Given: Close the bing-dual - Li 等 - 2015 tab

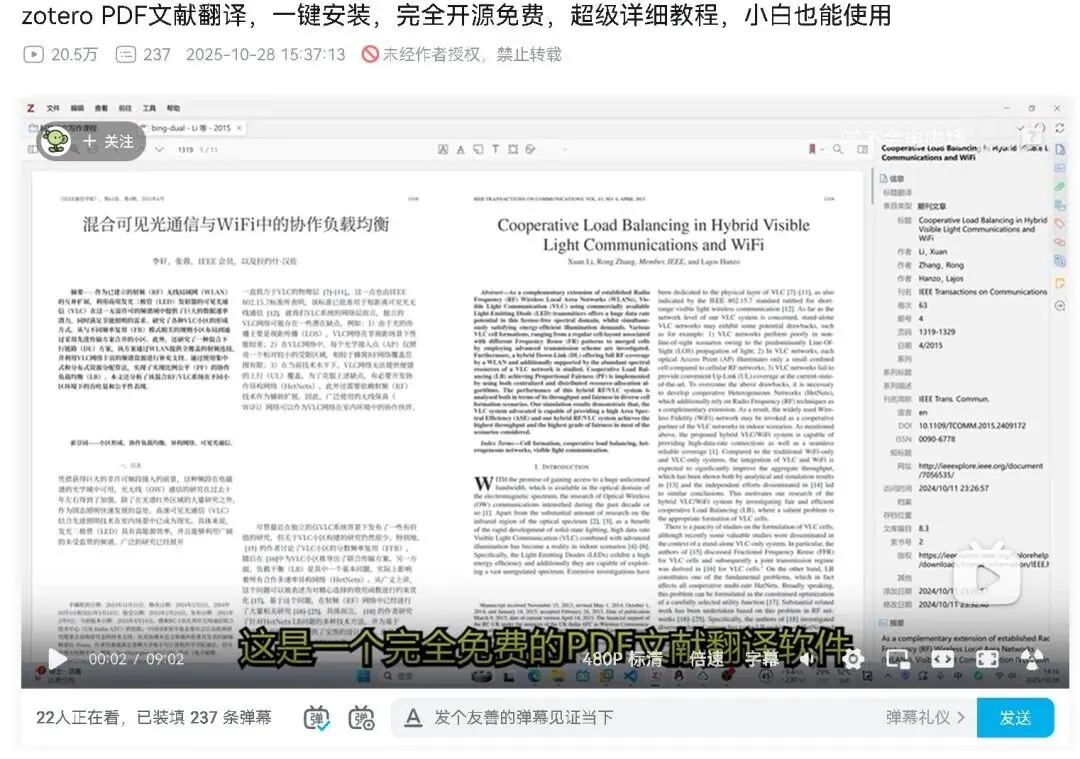Looking at the screenshot, I should click(x=239, y=128).
